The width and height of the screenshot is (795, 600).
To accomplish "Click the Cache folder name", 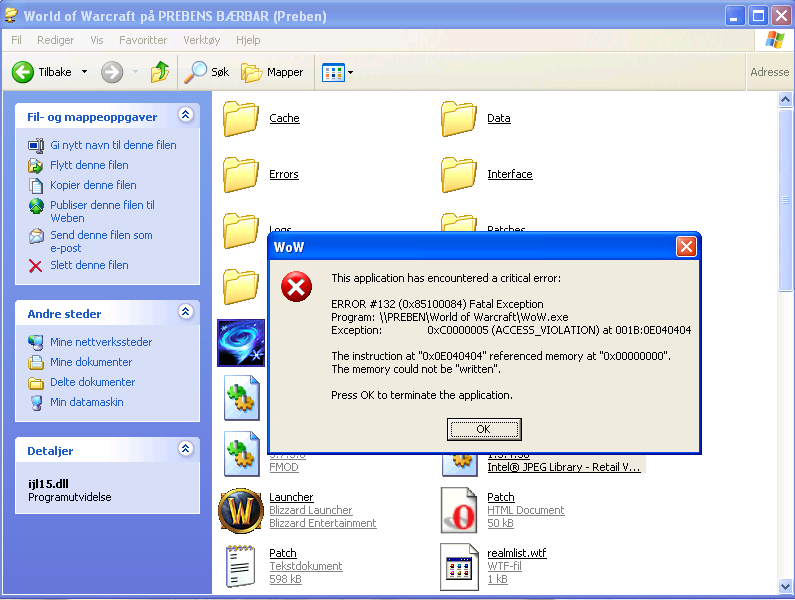I will point(284,118).
